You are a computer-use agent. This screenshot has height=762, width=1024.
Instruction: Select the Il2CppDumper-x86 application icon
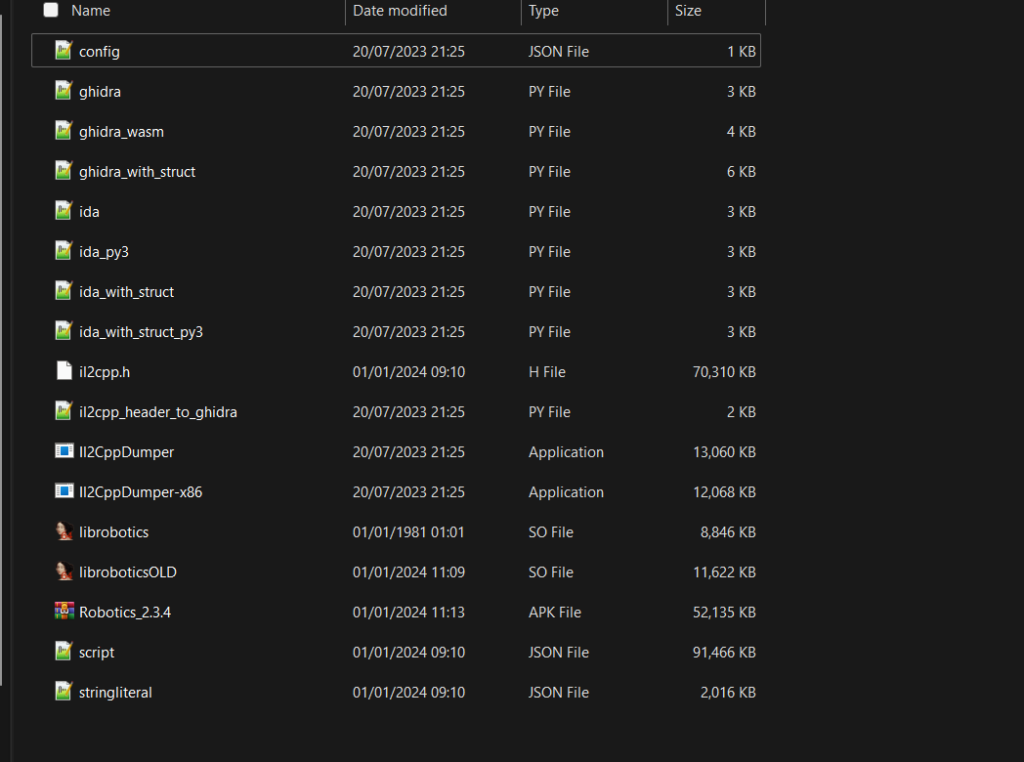tap(64, 491)
